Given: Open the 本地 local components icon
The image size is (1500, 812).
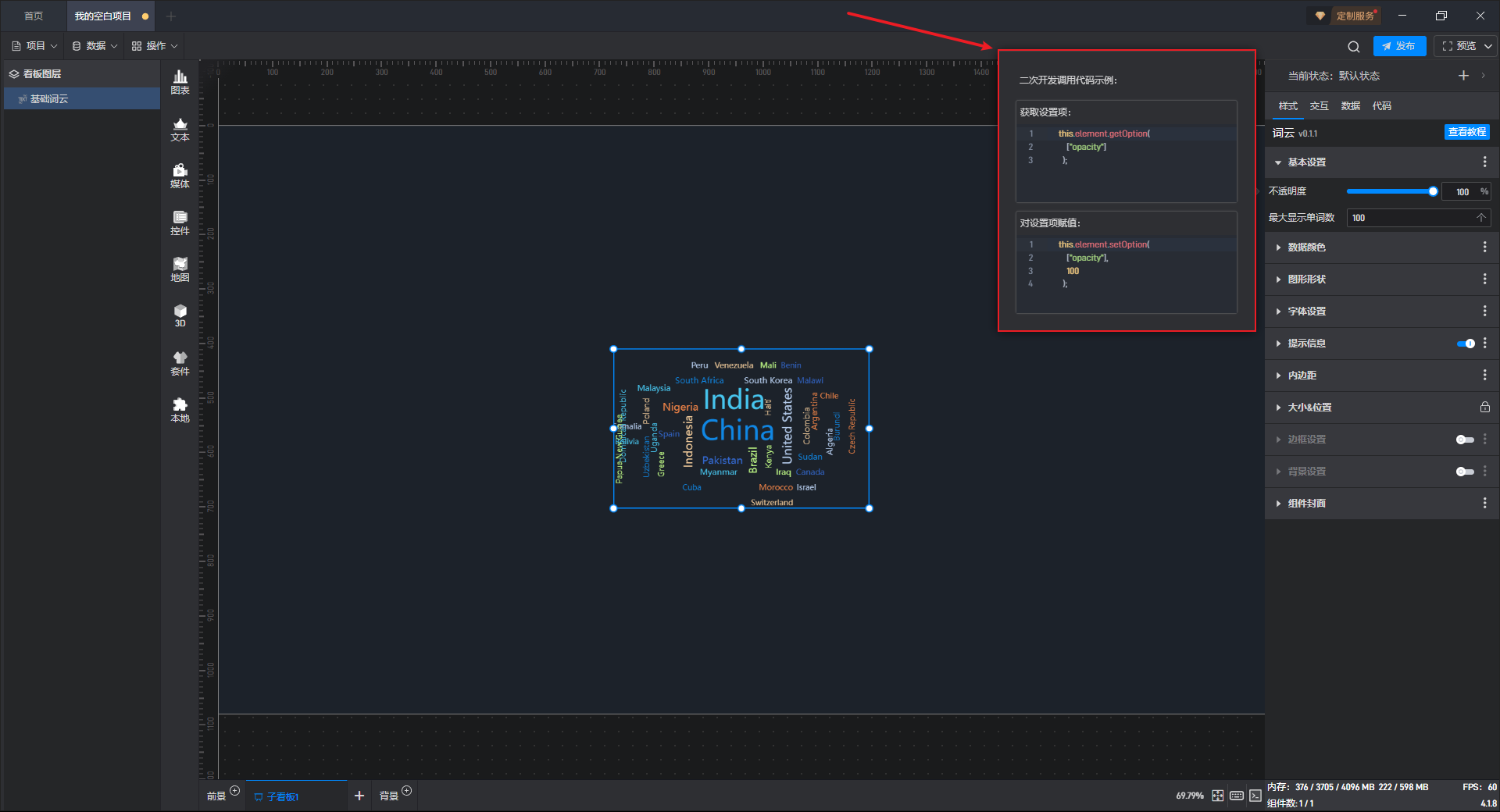Looking at the screenshot, I should click(180, 409).
